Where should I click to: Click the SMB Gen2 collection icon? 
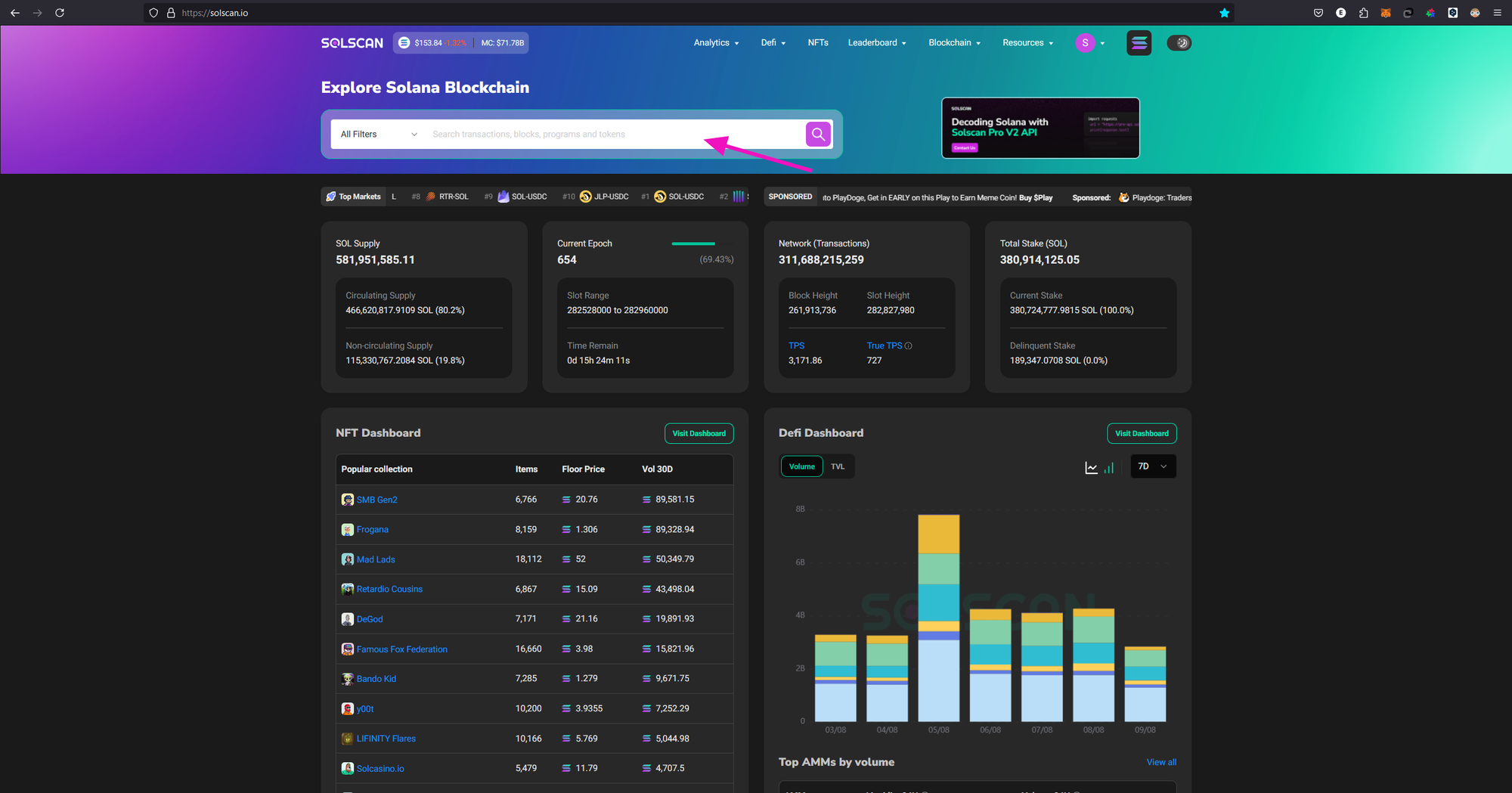point(348,500)
